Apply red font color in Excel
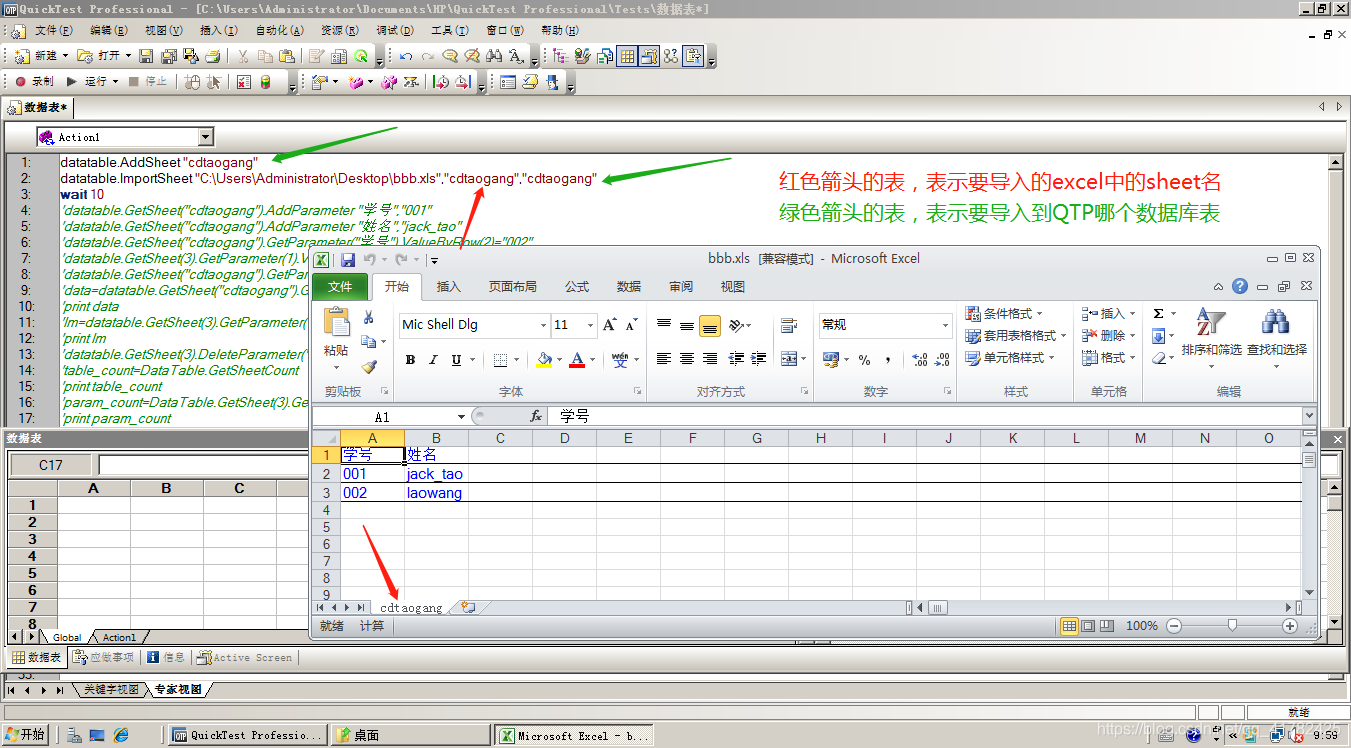1351x748 pixels. coord(577,360)
